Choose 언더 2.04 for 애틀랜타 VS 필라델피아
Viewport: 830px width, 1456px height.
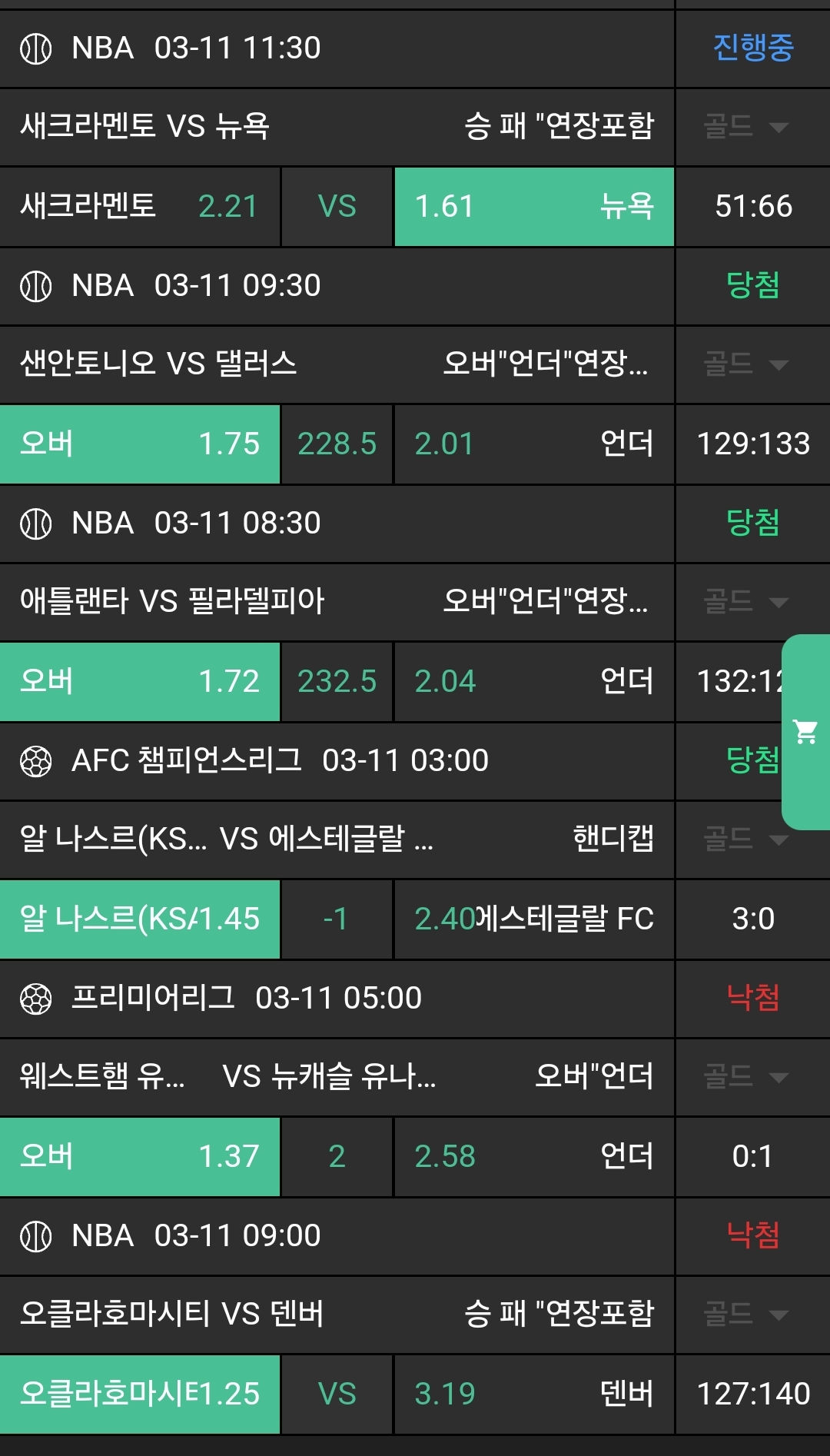tap(533, 681)
